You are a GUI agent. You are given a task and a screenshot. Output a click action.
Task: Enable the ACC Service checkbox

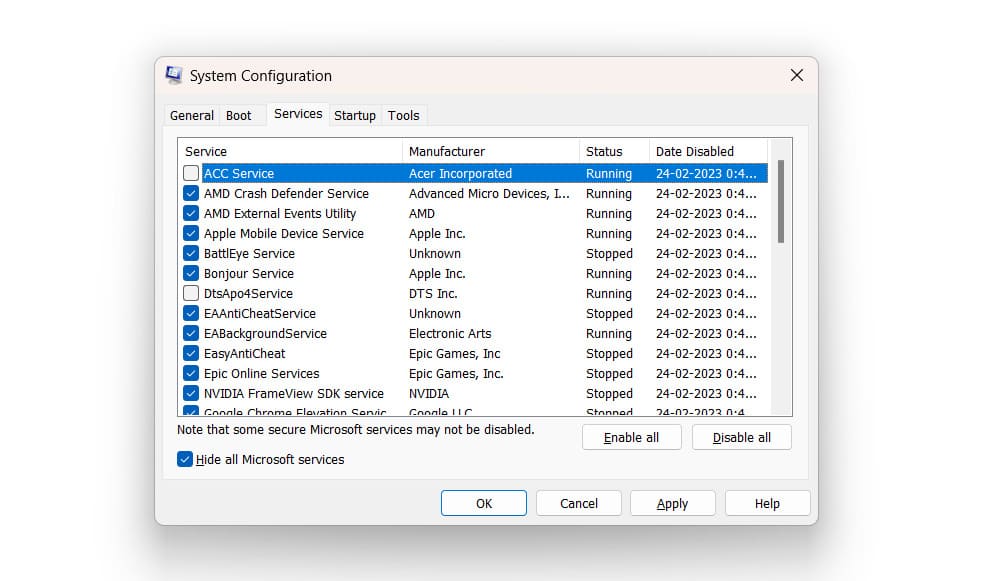[x=191, y=173]
